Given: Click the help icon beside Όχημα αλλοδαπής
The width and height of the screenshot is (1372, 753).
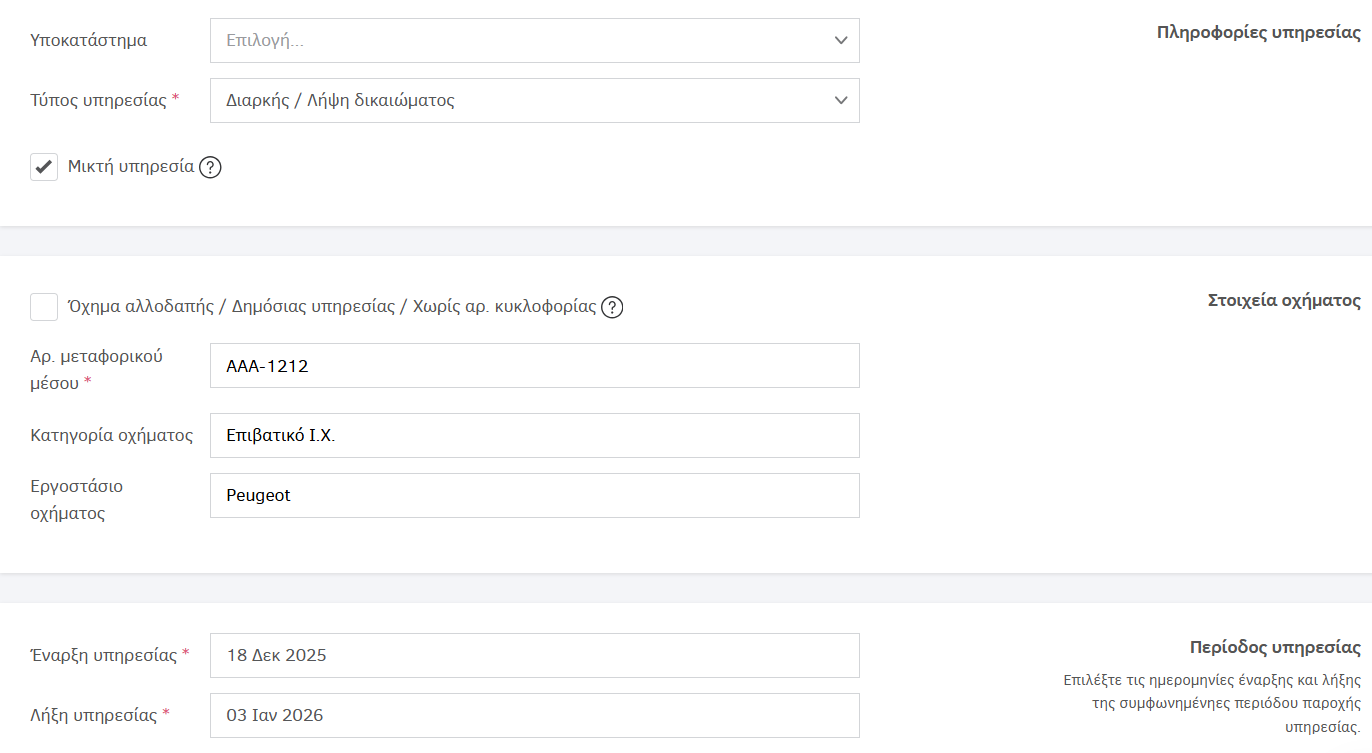Looking at the screenshot, I should 613,308.
